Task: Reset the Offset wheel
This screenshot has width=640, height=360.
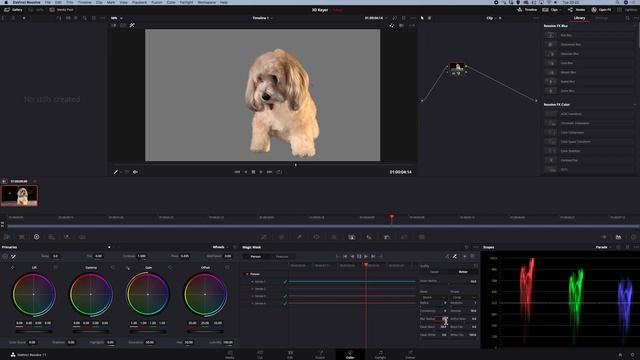Action: [x=227, y=268]
